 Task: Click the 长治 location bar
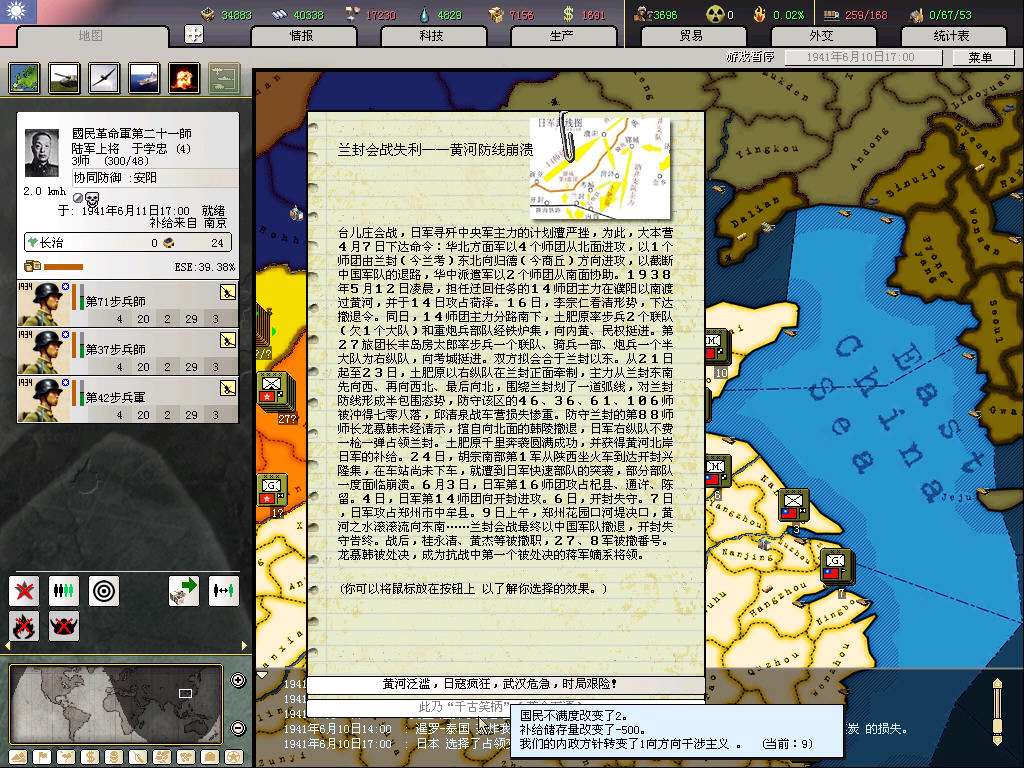pyautogui.click(x=128, y=243)
